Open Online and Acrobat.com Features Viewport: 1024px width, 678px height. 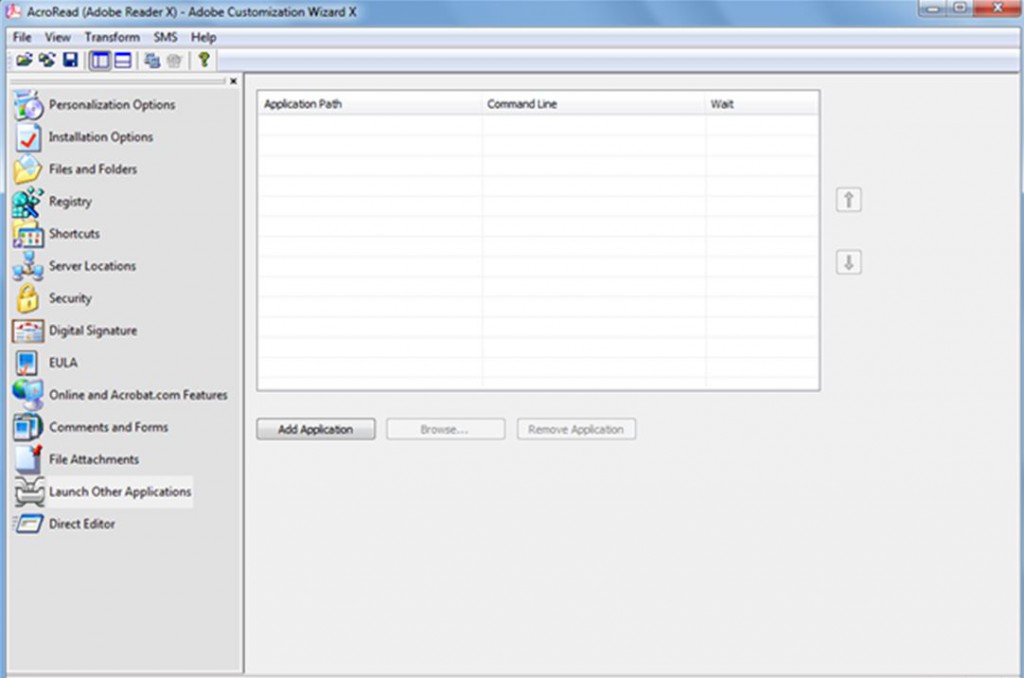coord(121,395)
